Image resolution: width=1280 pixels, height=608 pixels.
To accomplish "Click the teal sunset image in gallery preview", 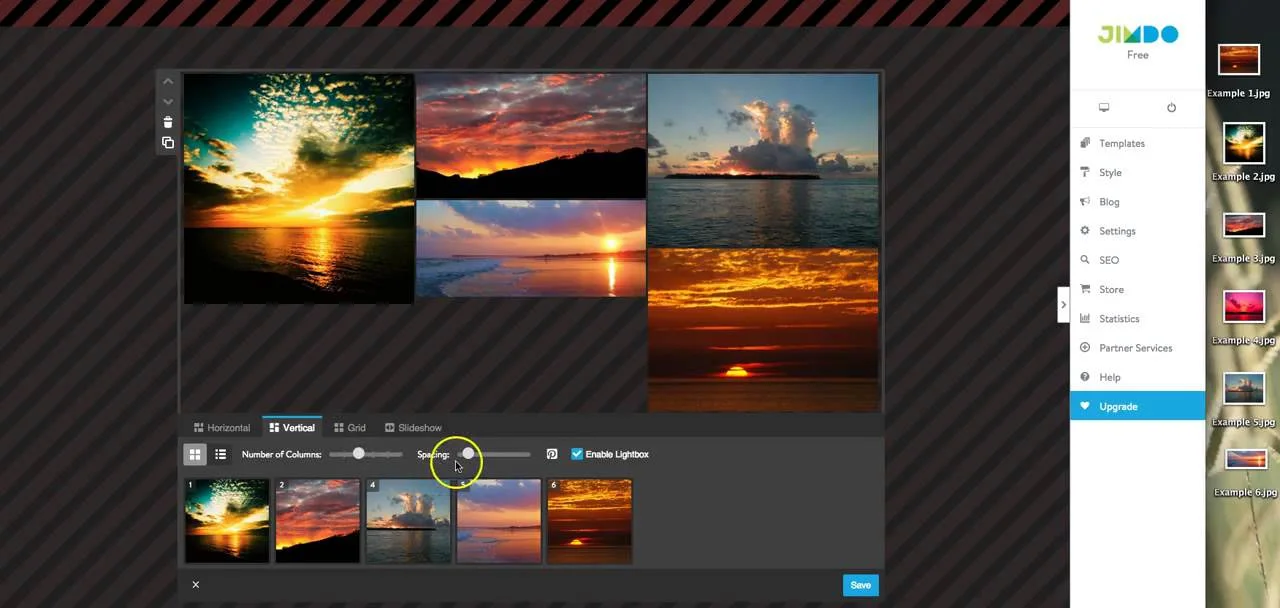I will [x=299, y=188].
